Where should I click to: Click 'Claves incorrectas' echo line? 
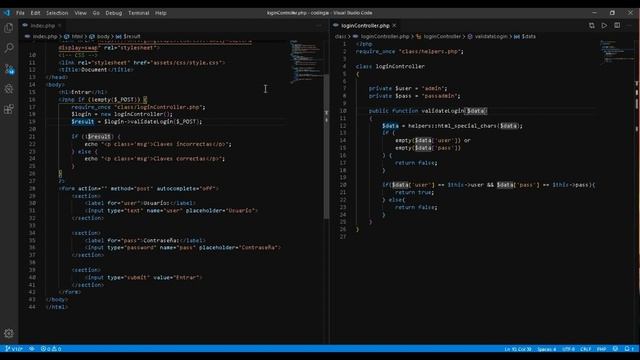point(158,144)
